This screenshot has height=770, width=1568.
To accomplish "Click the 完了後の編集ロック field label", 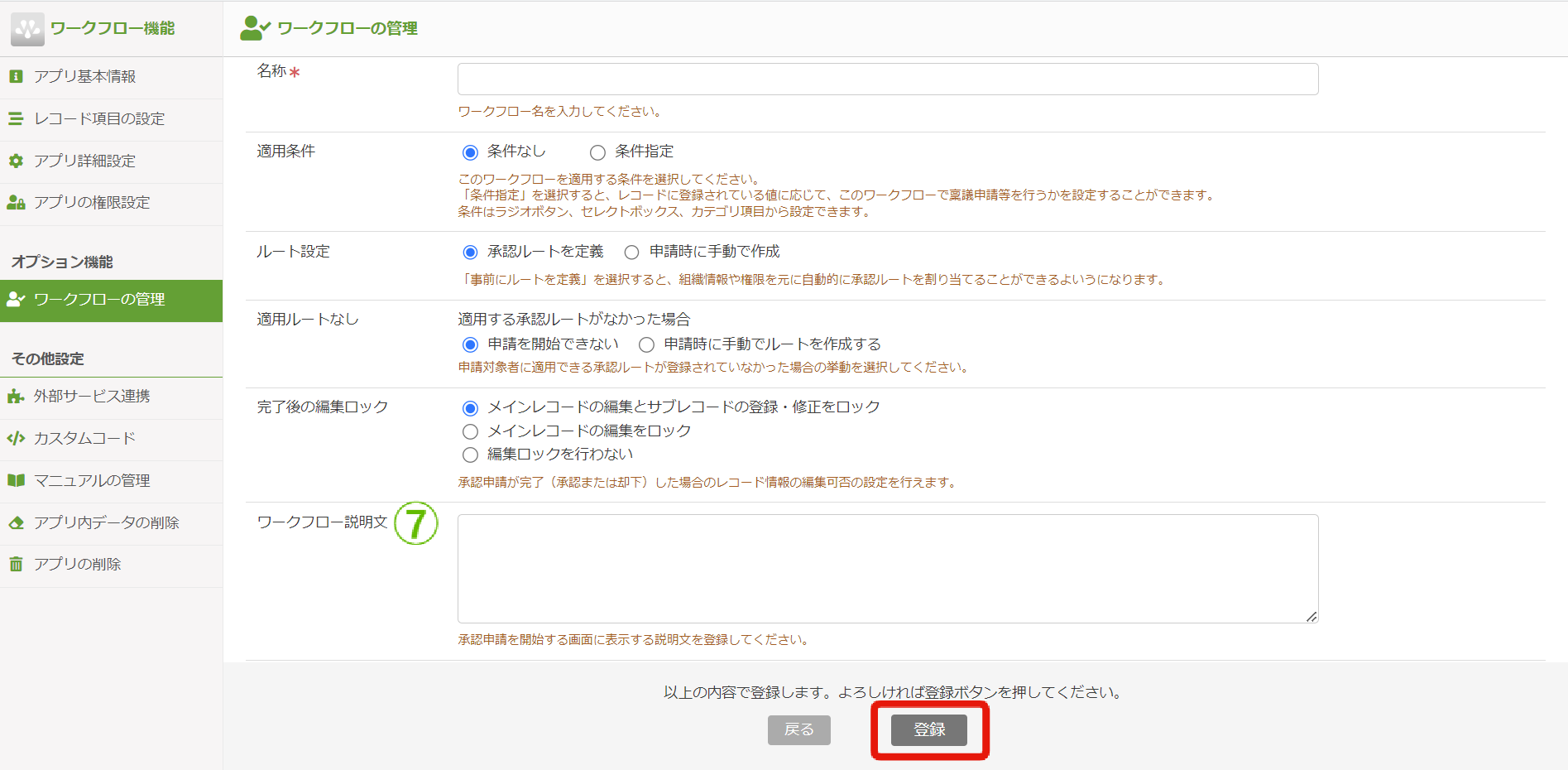I will [x=323, y=407].
